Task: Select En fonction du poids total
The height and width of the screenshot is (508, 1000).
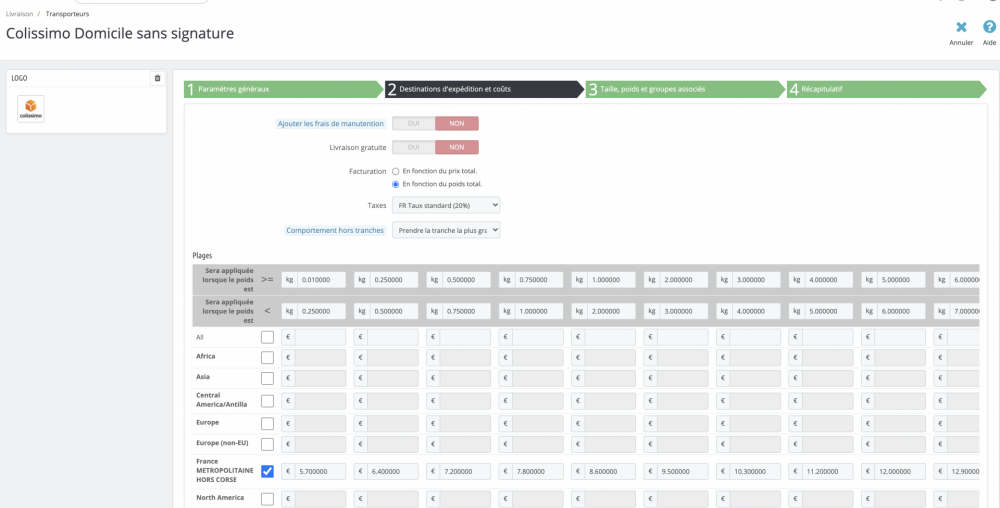Action: (395, 184)
